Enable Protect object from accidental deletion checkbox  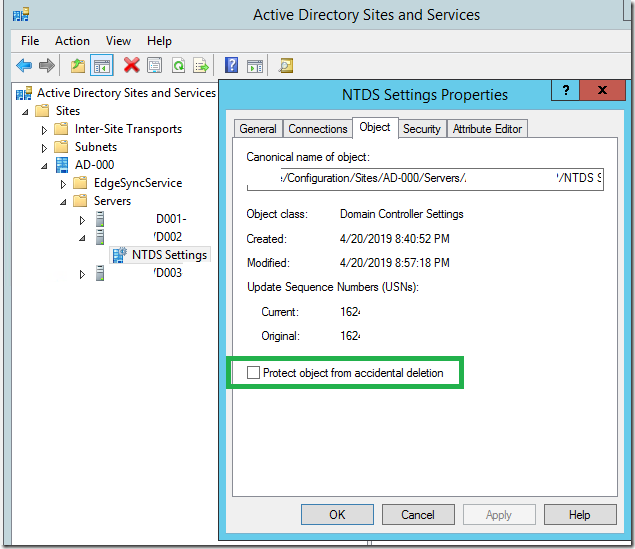click(x=253, y=372)
